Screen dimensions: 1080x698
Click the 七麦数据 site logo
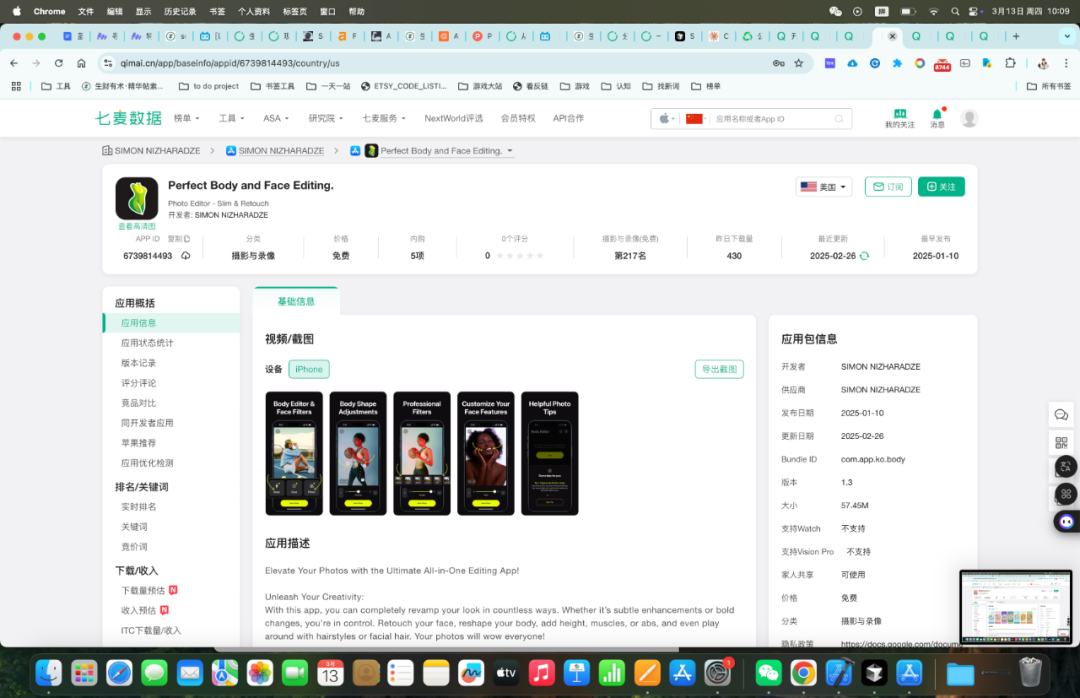pyautogui.click(x=128, y=119)
